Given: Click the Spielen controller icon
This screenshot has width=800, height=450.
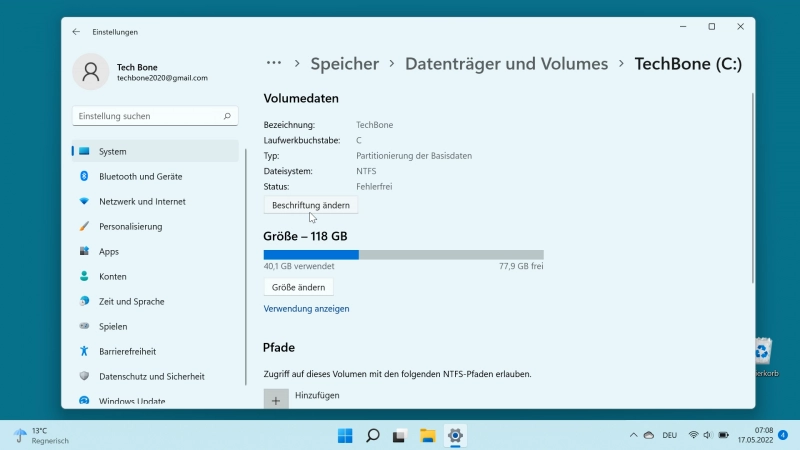Looking at the screenshot, I should click(84, 326).
